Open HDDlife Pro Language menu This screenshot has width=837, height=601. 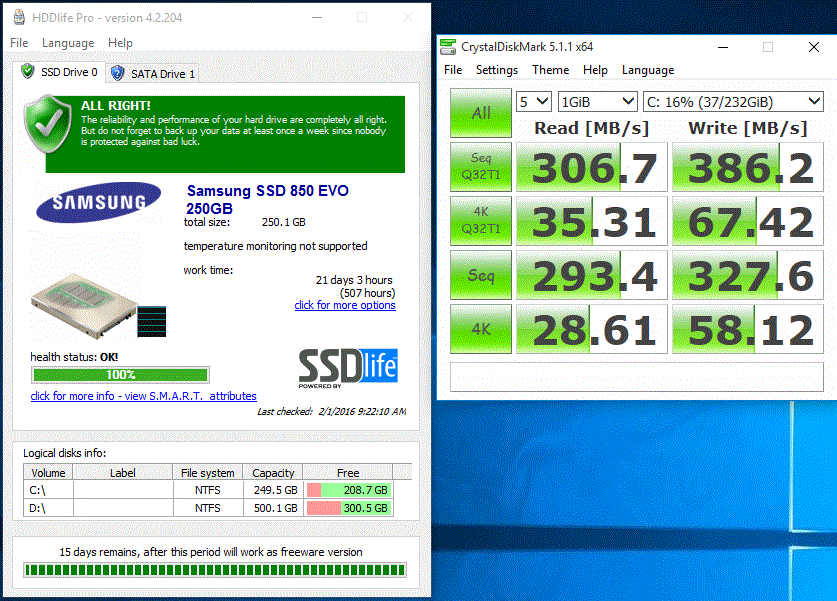68,43
